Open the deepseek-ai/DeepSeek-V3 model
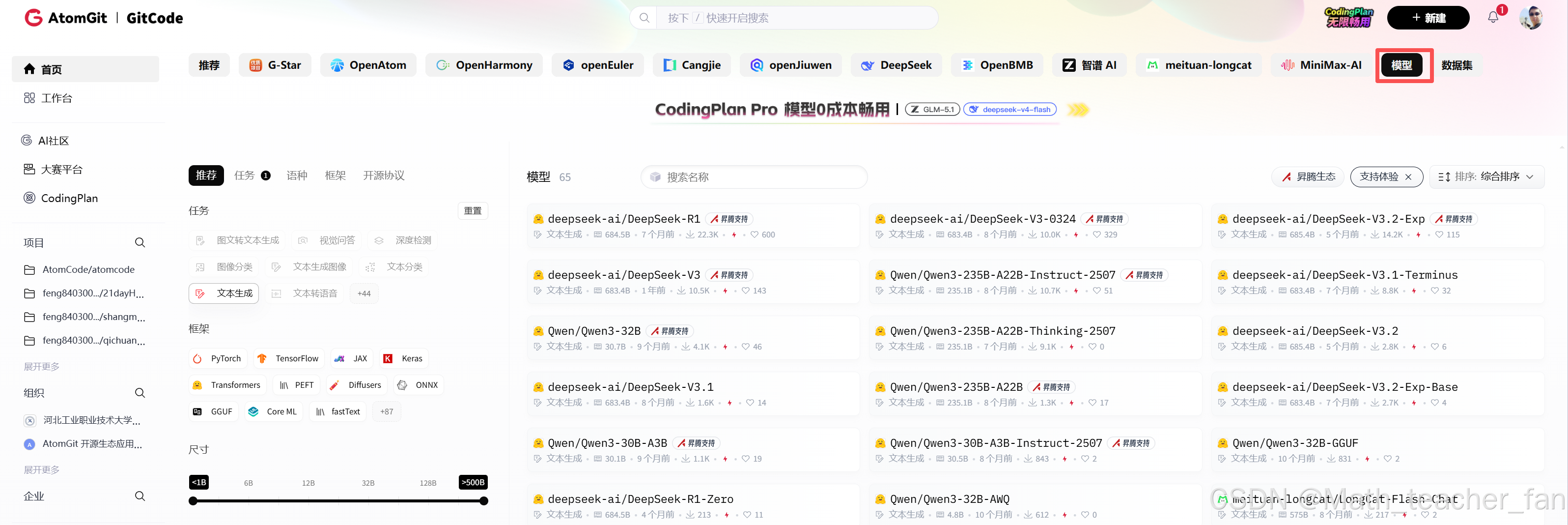The width and height of the screenshot is (1568, 525). [623, 275]
